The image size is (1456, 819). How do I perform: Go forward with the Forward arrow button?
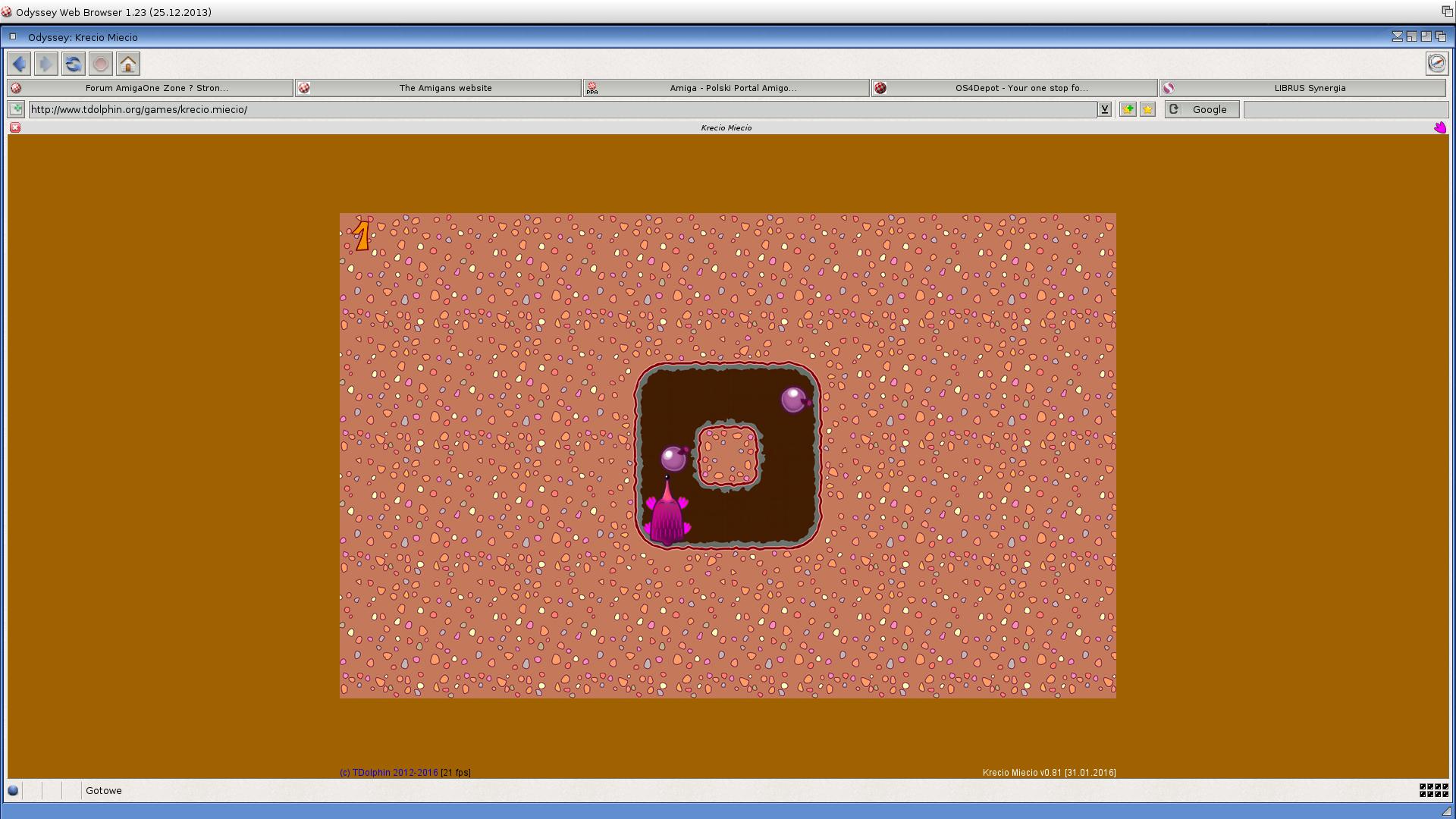point(46,64)
